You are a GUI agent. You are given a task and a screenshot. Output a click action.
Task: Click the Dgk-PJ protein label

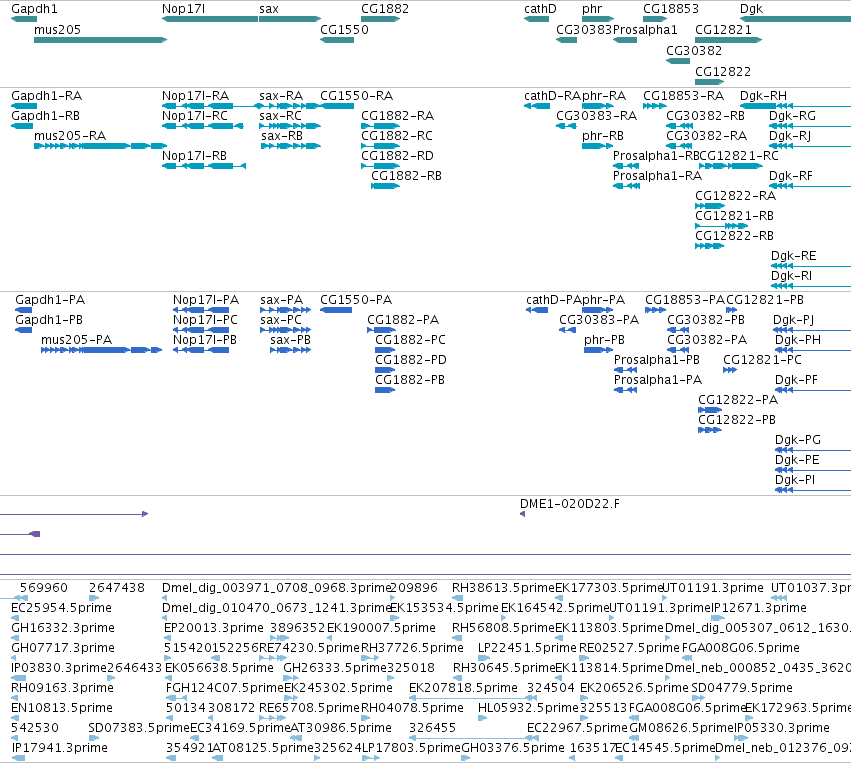793,320
